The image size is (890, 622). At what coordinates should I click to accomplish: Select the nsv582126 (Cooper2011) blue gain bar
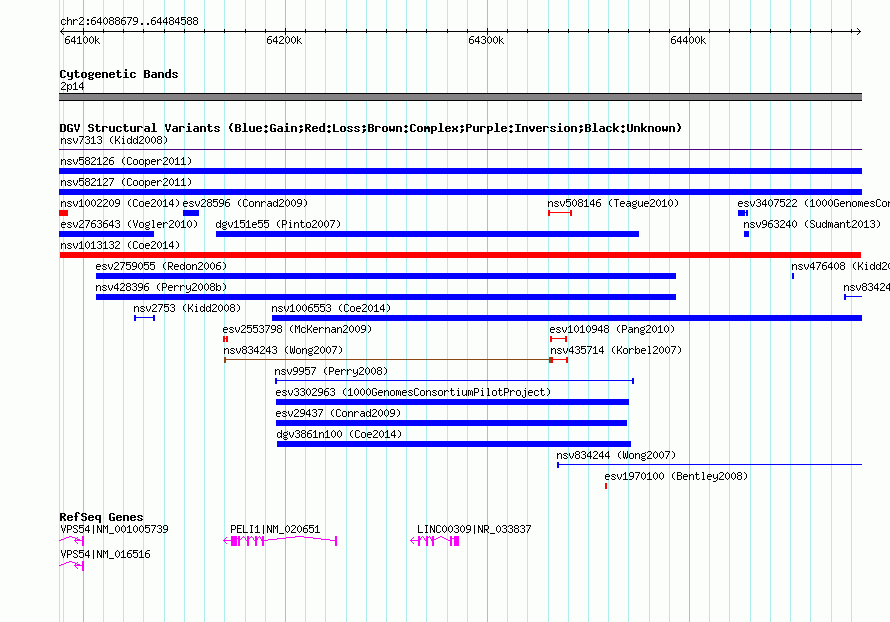[x=460, y=171]
